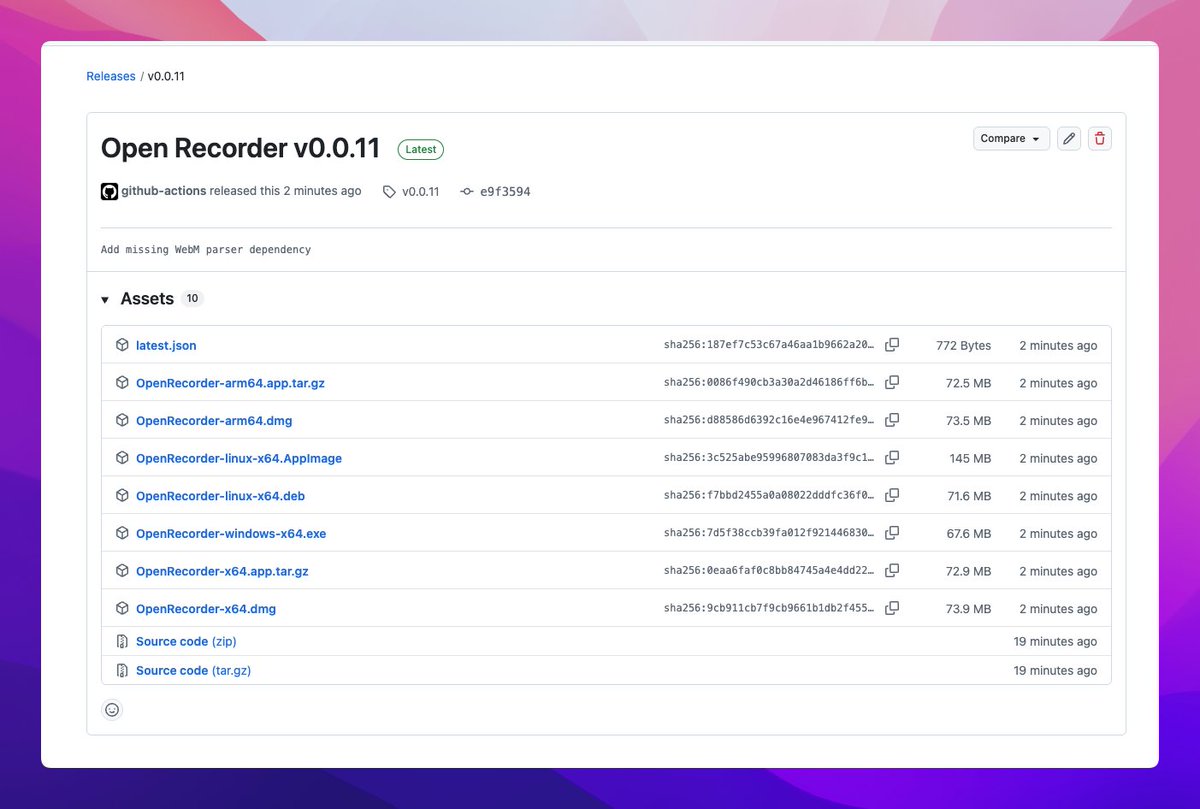Download latest.json asset
Screen dimensions: 1200x809
[166, 345]
